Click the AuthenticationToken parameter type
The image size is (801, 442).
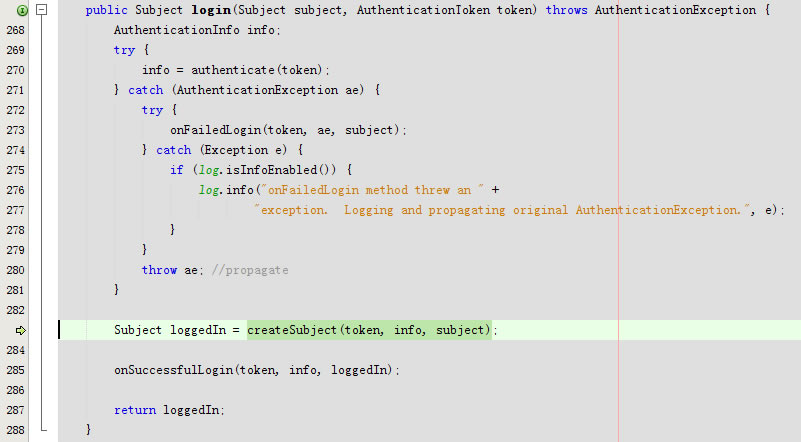(423, 10)
